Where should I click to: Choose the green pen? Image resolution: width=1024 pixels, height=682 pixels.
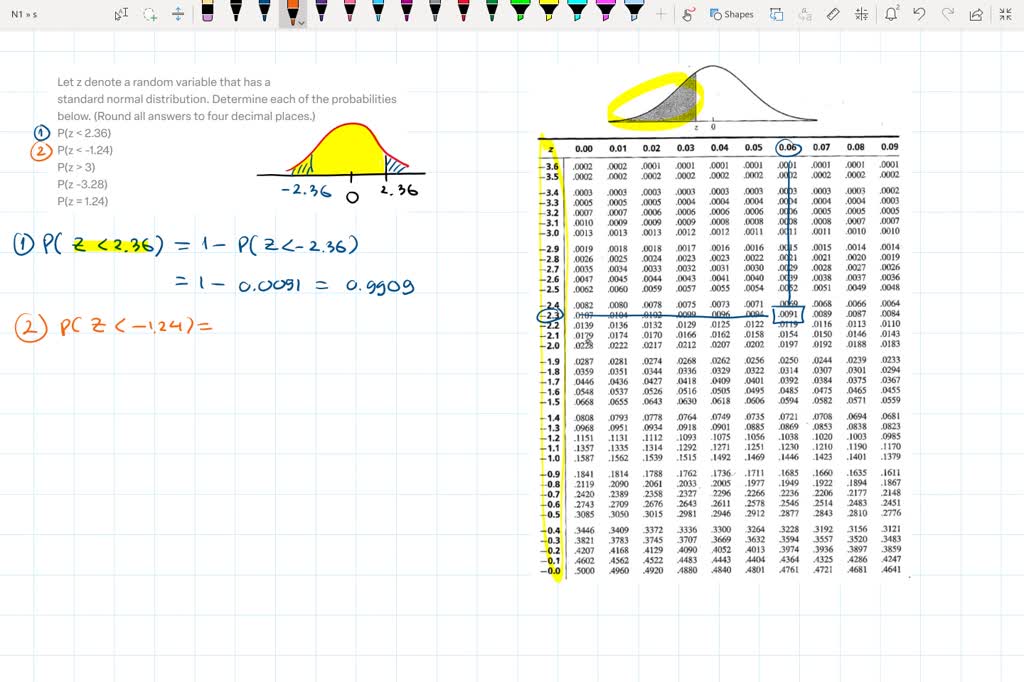(x=491, y=14)
